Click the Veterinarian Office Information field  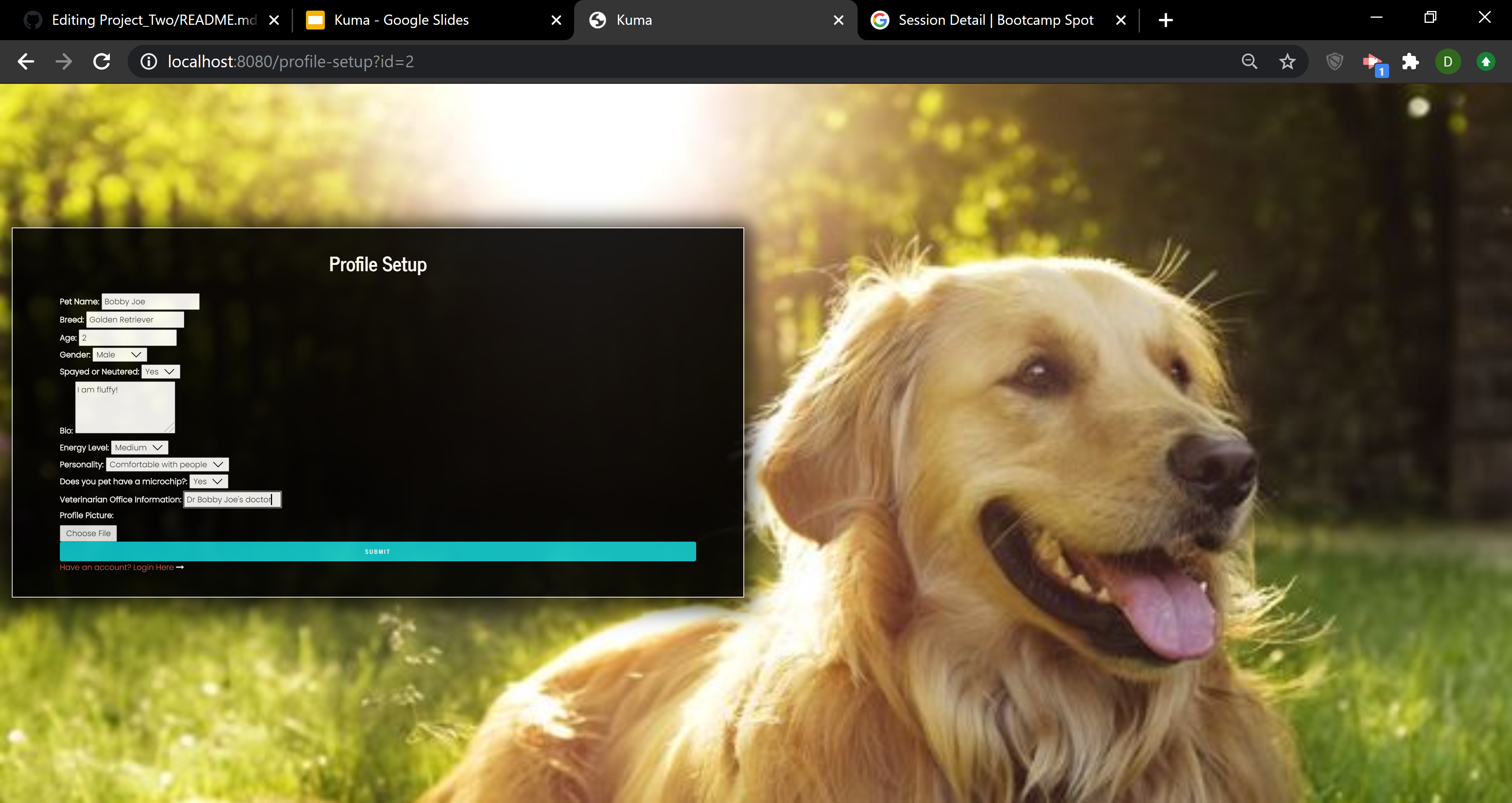(232, 500)
